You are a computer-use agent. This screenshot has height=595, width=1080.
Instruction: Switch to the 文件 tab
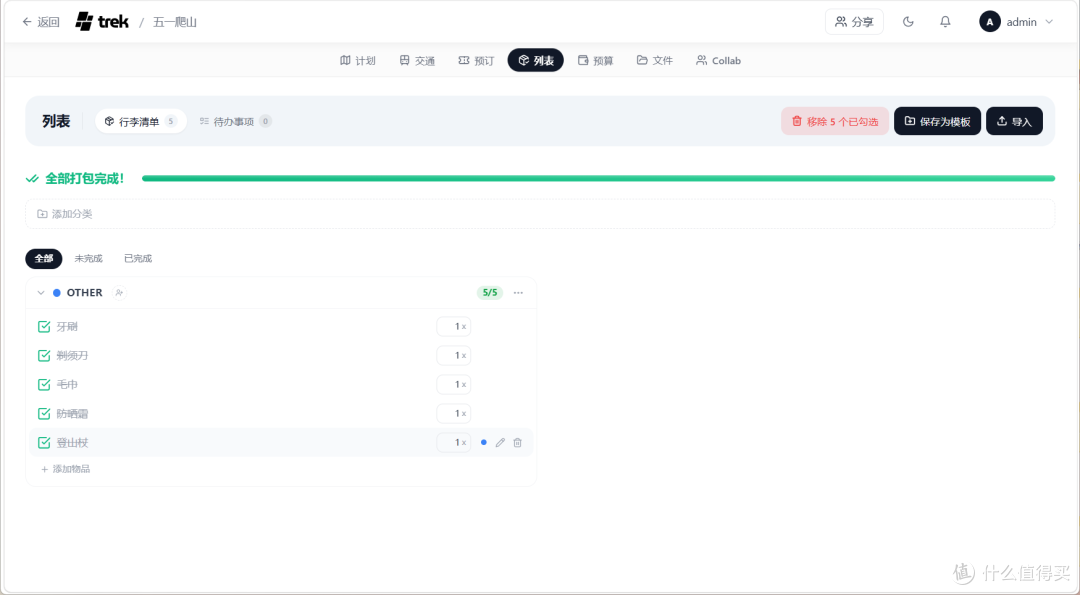click(654, 61)
